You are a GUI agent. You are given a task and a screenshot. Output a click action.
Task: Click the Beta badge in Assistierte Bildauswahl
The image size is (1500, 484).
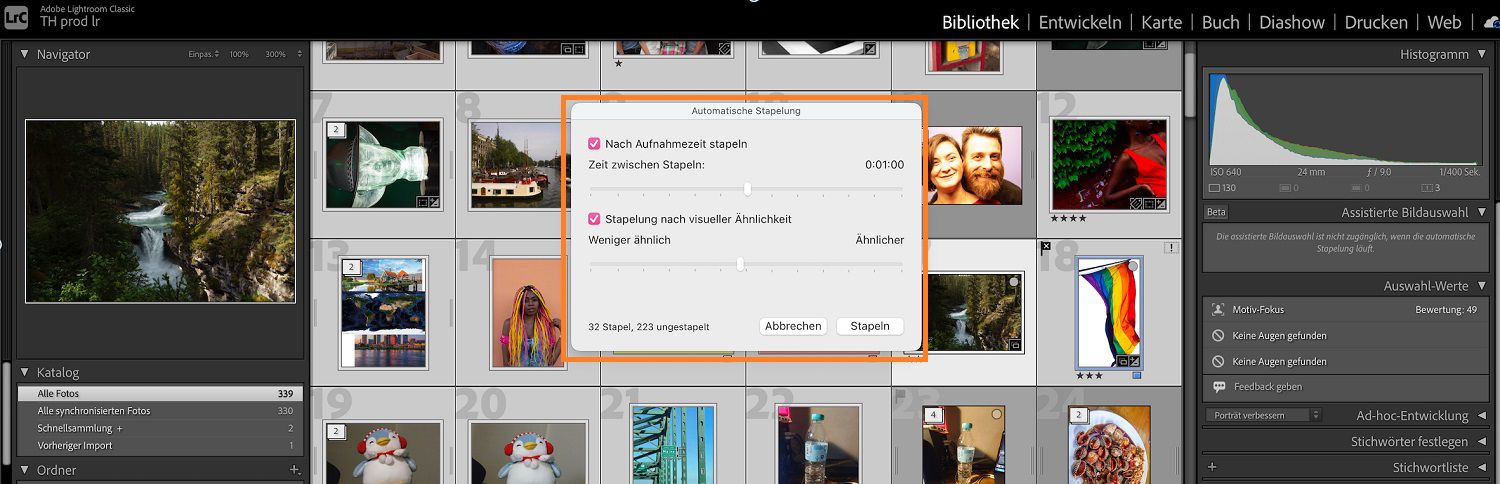[x=1216, y=212]
